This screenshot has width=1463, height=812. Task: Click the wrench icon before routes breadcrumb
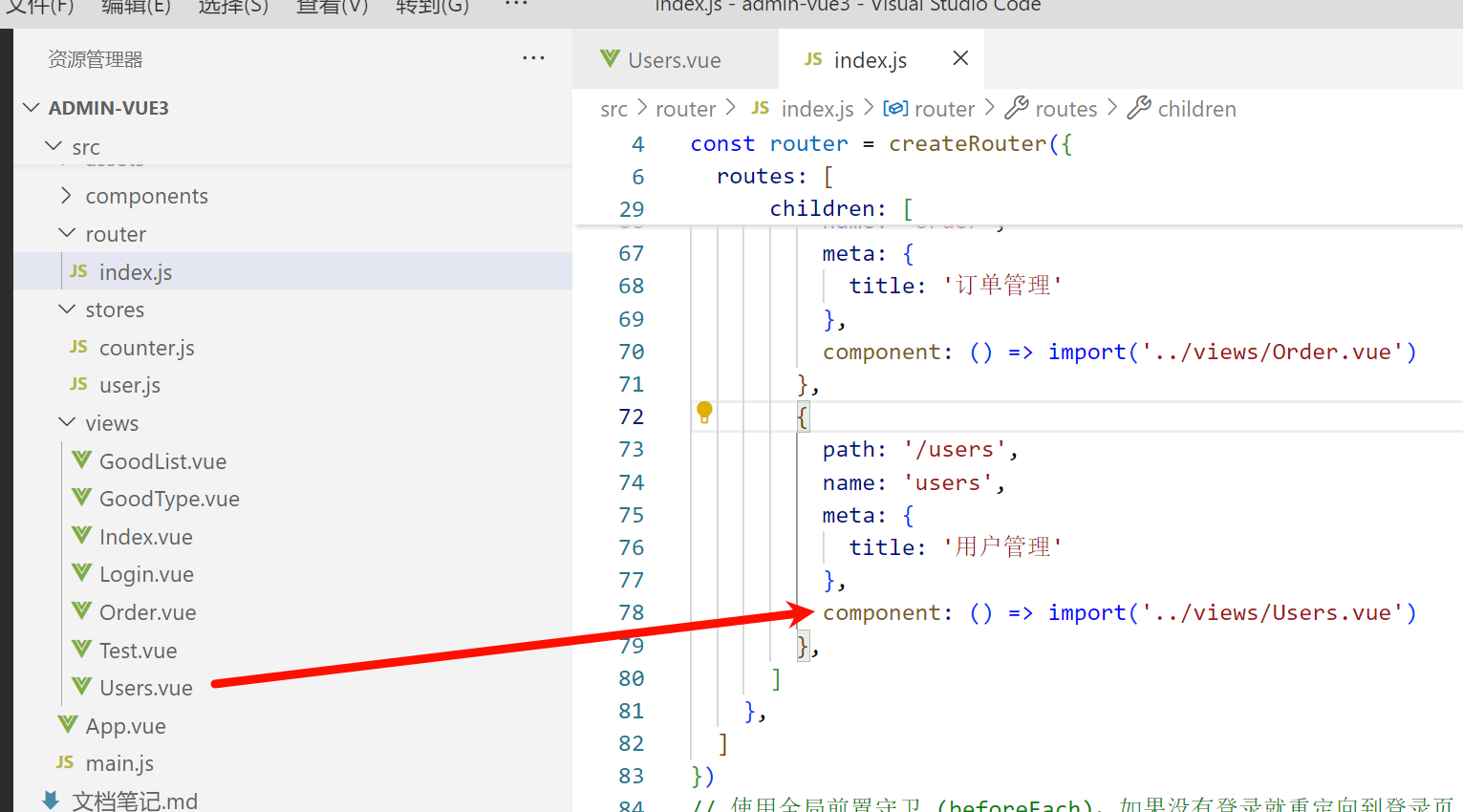point(1017,108)
